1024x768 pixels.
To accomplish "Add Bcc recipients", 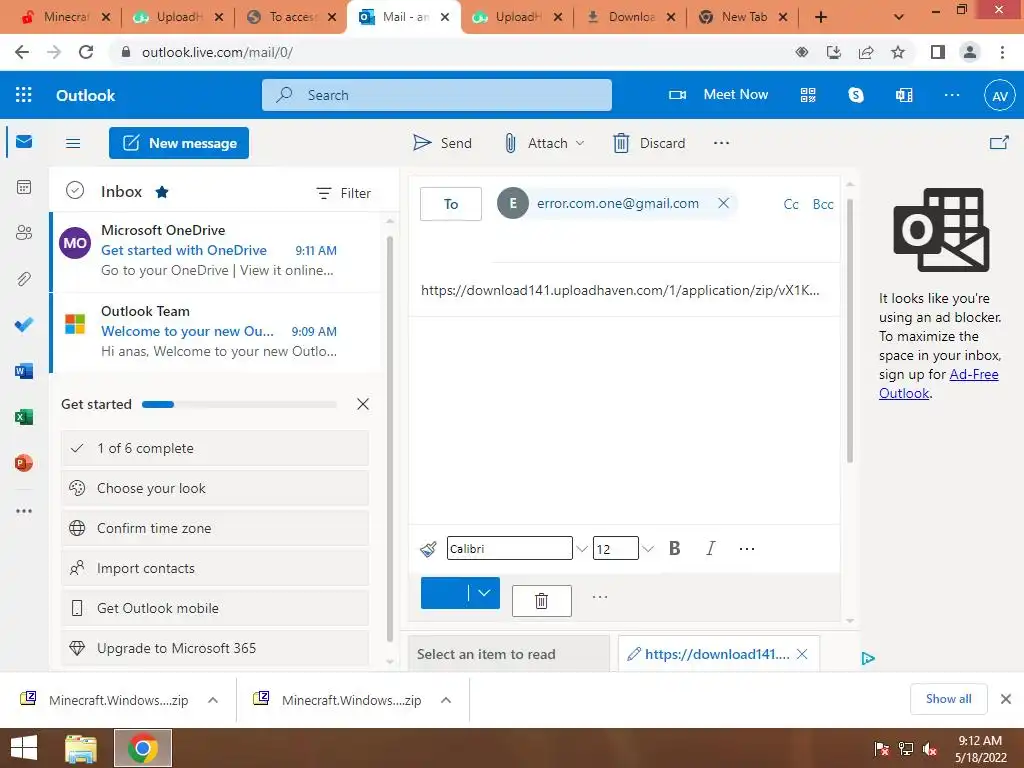I will (x=823, y=204).
